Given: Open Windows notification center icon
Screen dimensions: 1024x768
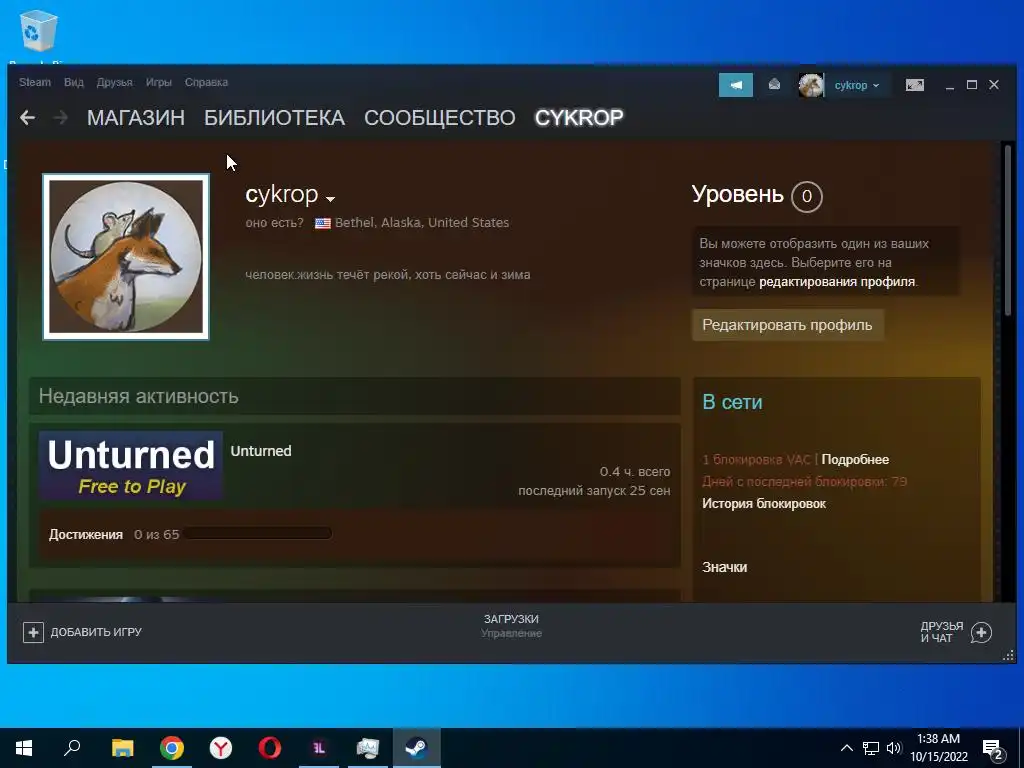Looking at the screenshot, I should (x=993, y=748).
